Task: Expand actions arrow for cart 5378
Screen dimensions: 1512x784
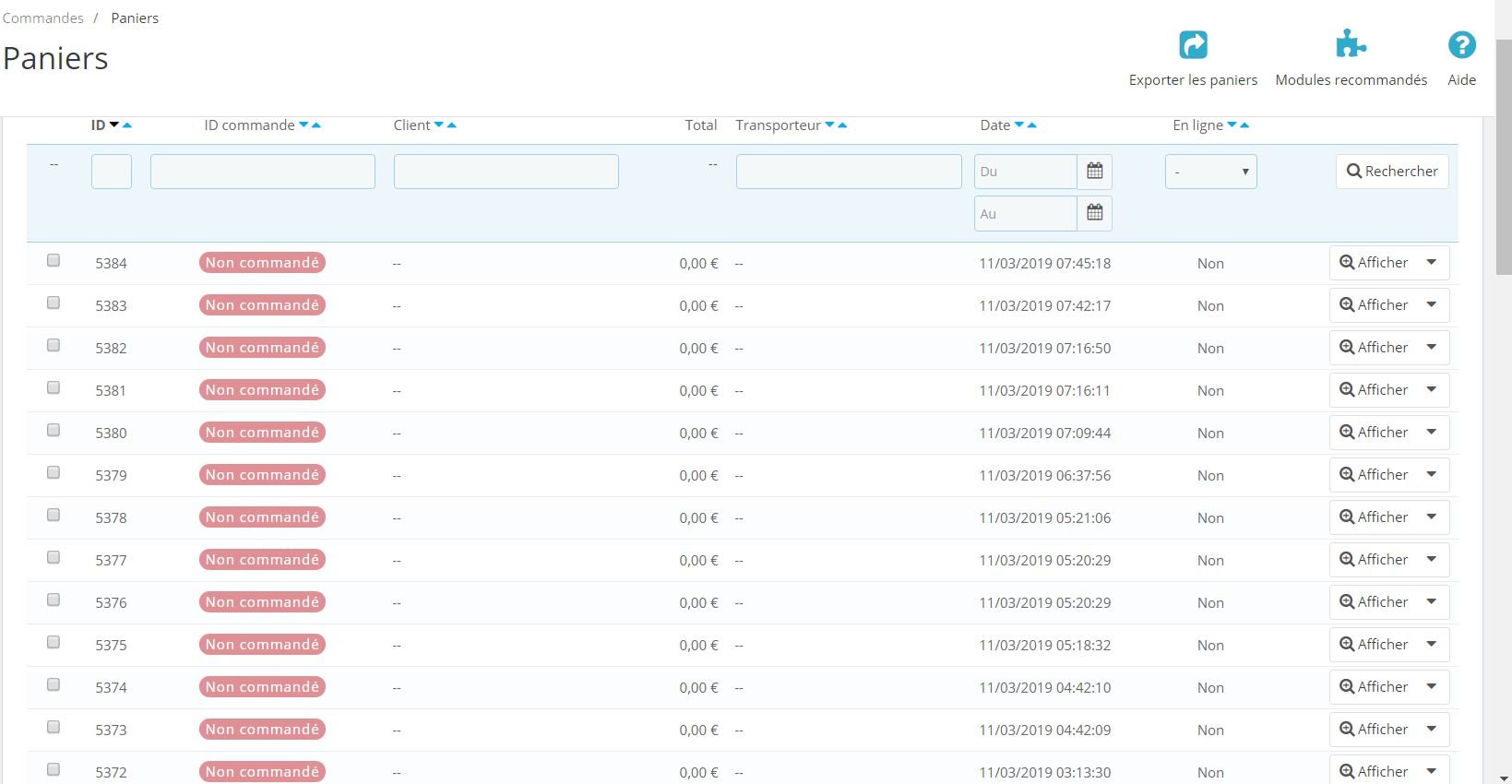Action: tap(1432, 517)
